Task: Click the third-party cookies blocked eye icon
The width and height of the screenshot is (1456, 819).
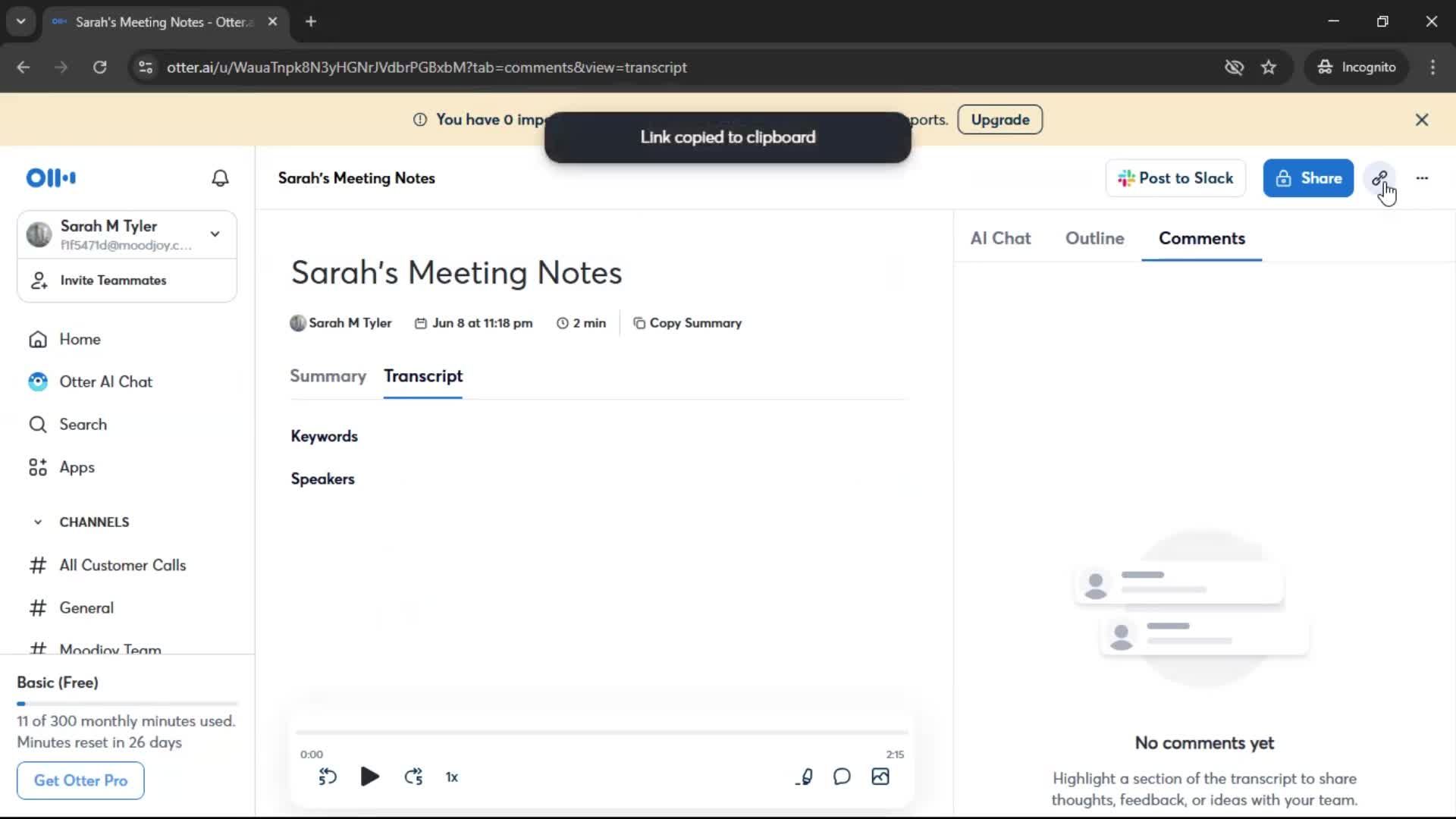Action: pos(1234,67)
